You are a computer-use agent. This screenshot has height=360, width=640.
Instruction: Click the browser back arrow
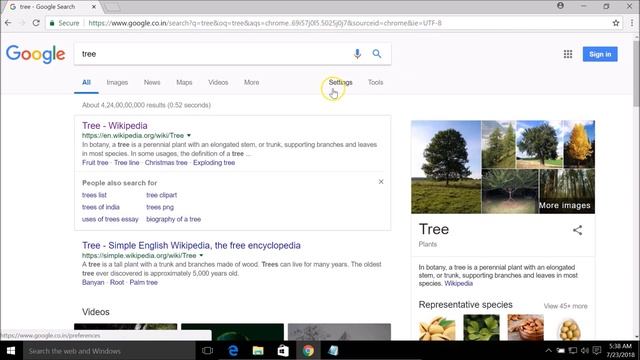pos(8,23)
